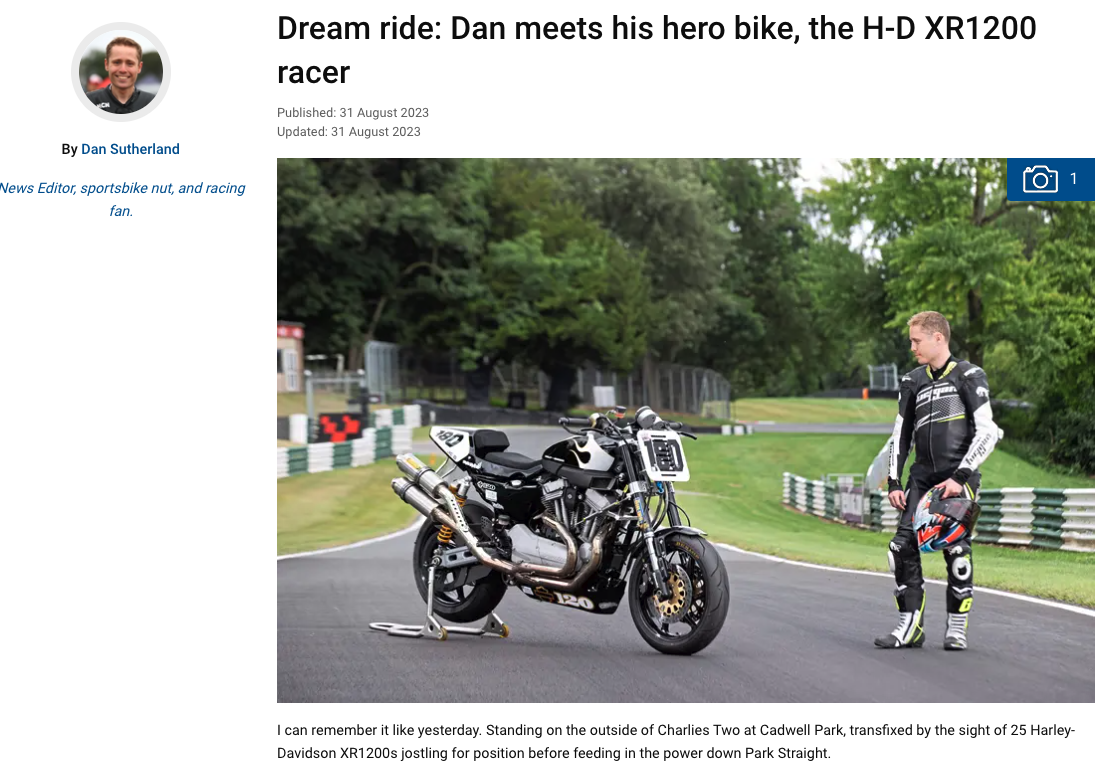Image resolution: width=1103 pixels, height=775 pixels.
Task: Click the helmet held by the rider
Action: [945, 519]
